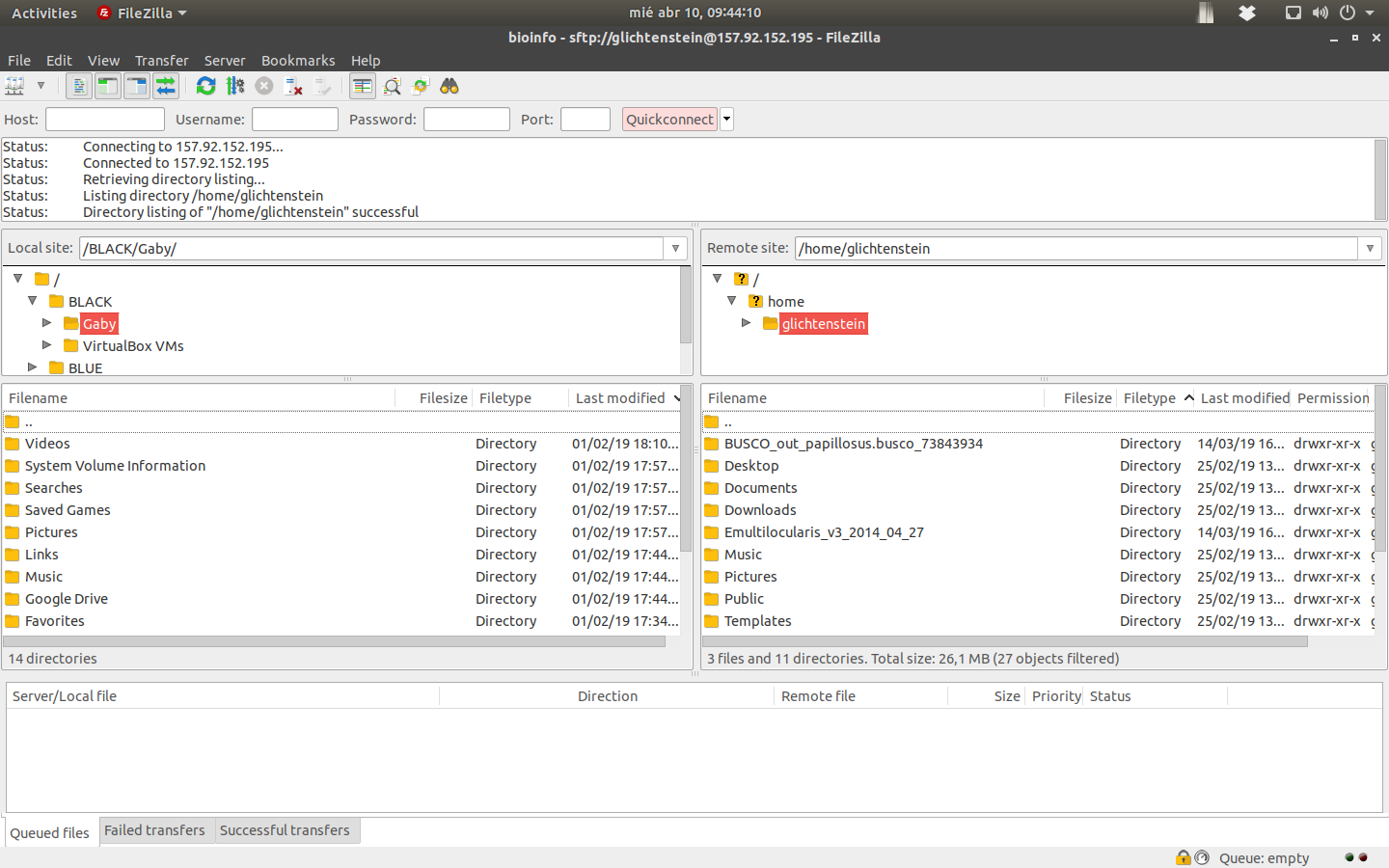Screen dimensions: 1389x868
Task: Open the Remote site path dropdown
Action: click(x=1370, y=248)
